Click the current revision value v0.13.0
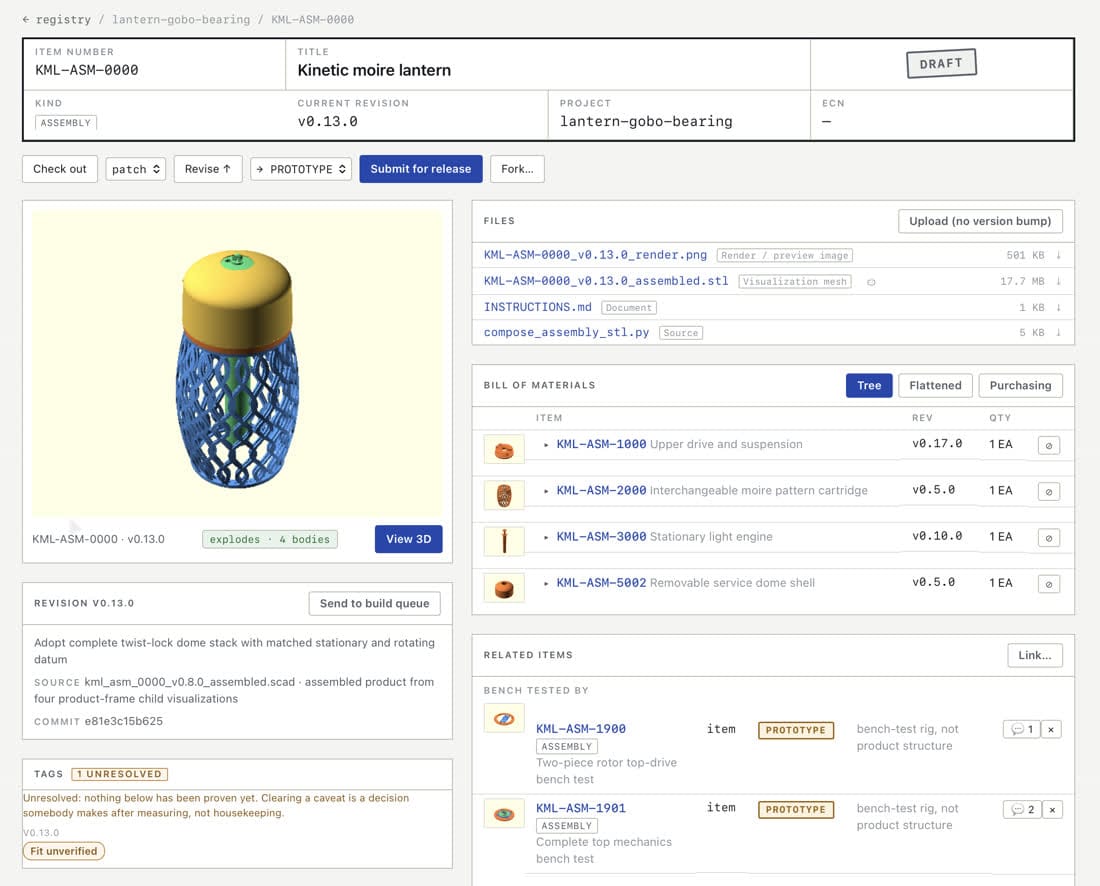1100x886 pixels. click(x=328, y=122)
